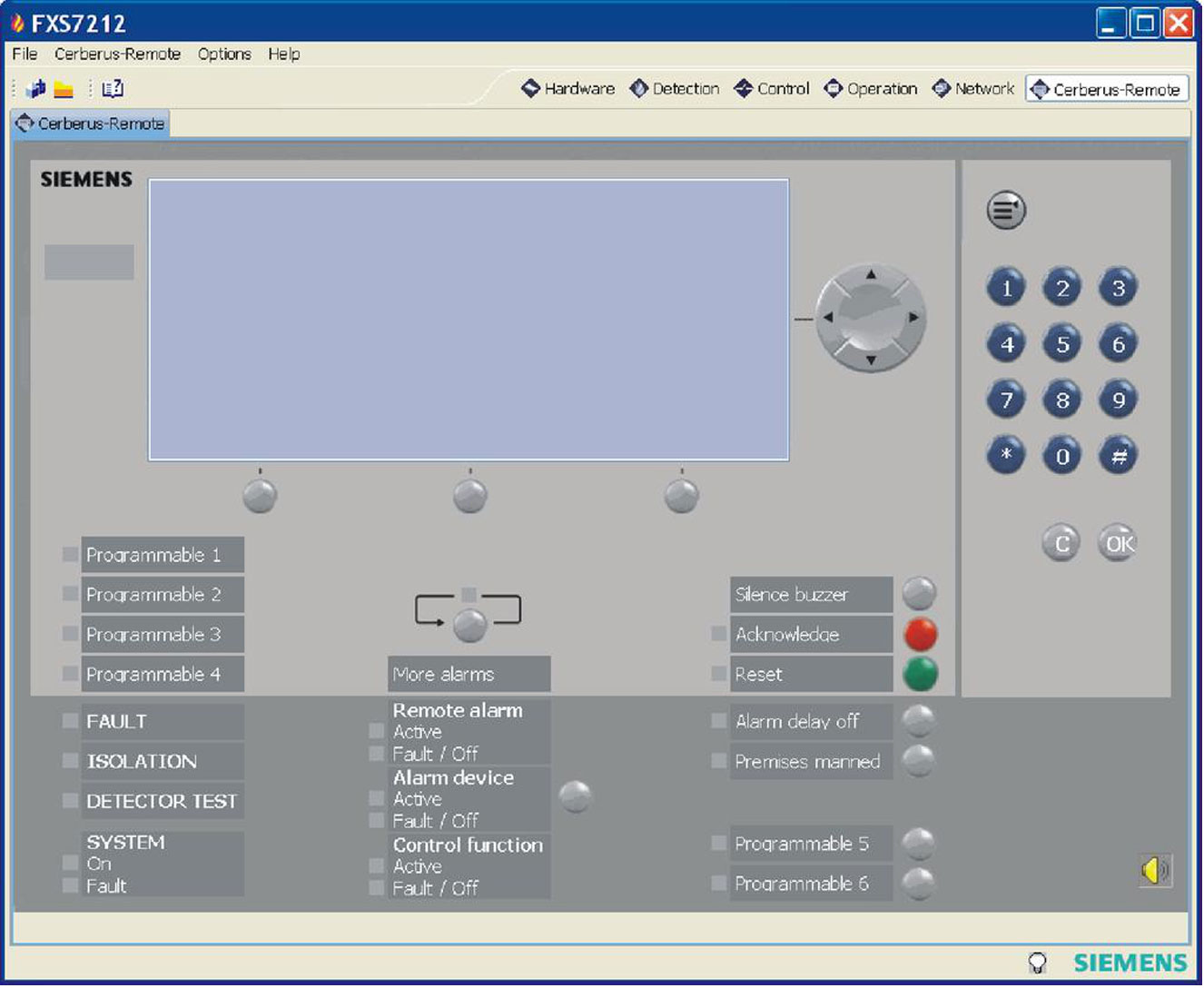
Task: Click the navigation wheel down arrow
Action: click(x=871, y=361)
